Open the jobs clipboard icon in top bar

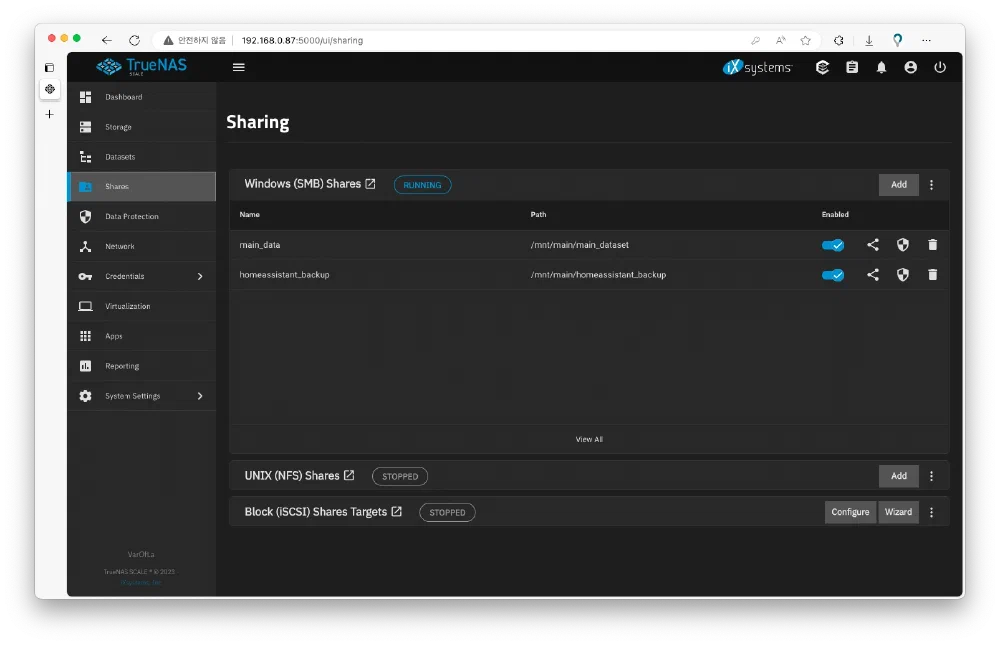852,68
